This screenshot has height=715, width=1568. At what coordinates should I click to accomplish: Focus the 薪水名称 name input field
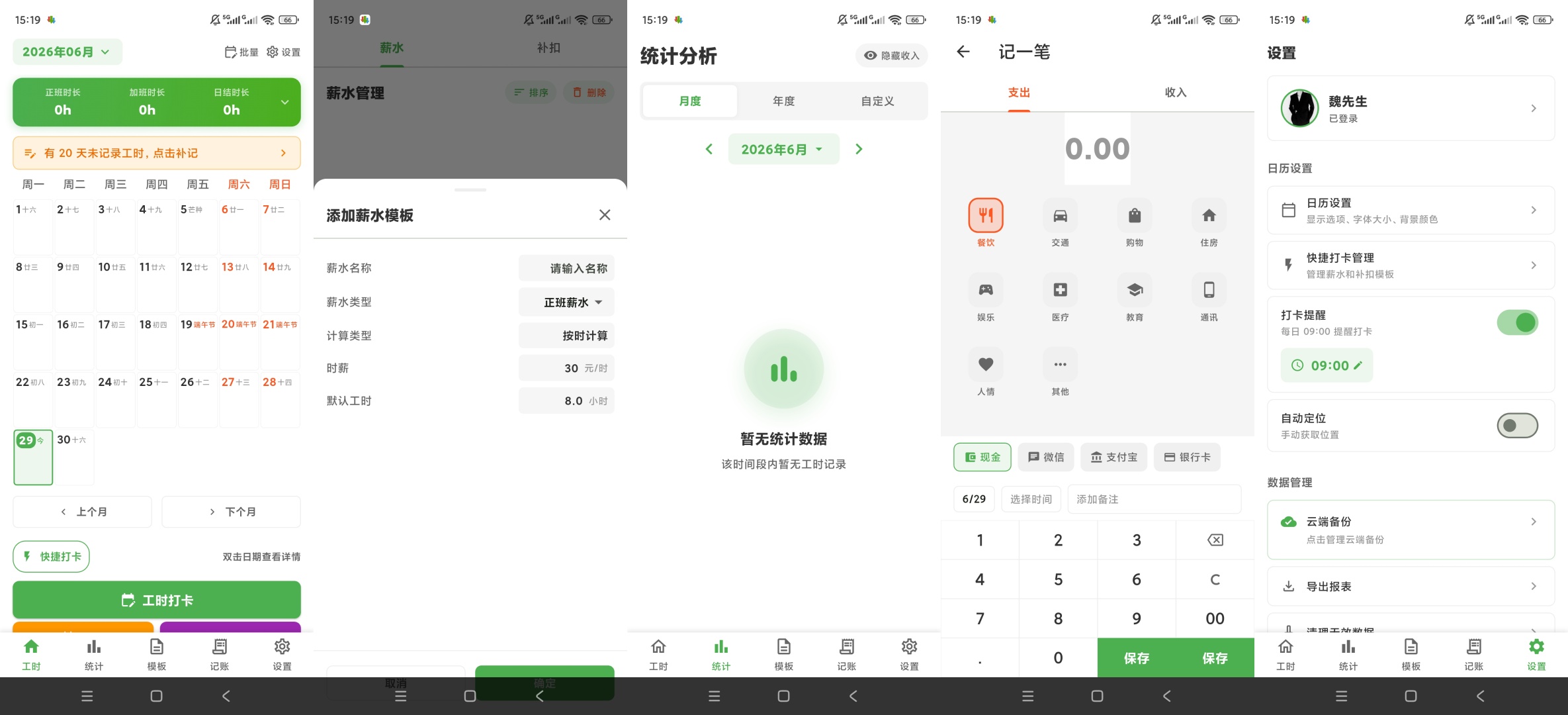566,268
